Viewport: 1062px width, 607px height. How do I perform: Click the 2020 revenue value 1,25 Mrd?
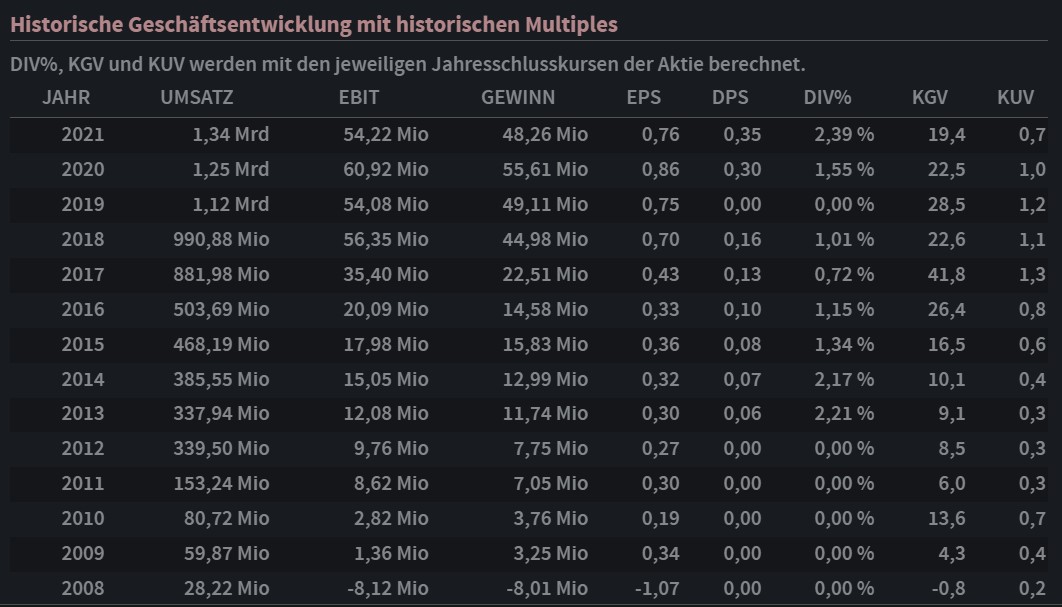(x=231, y=170)
